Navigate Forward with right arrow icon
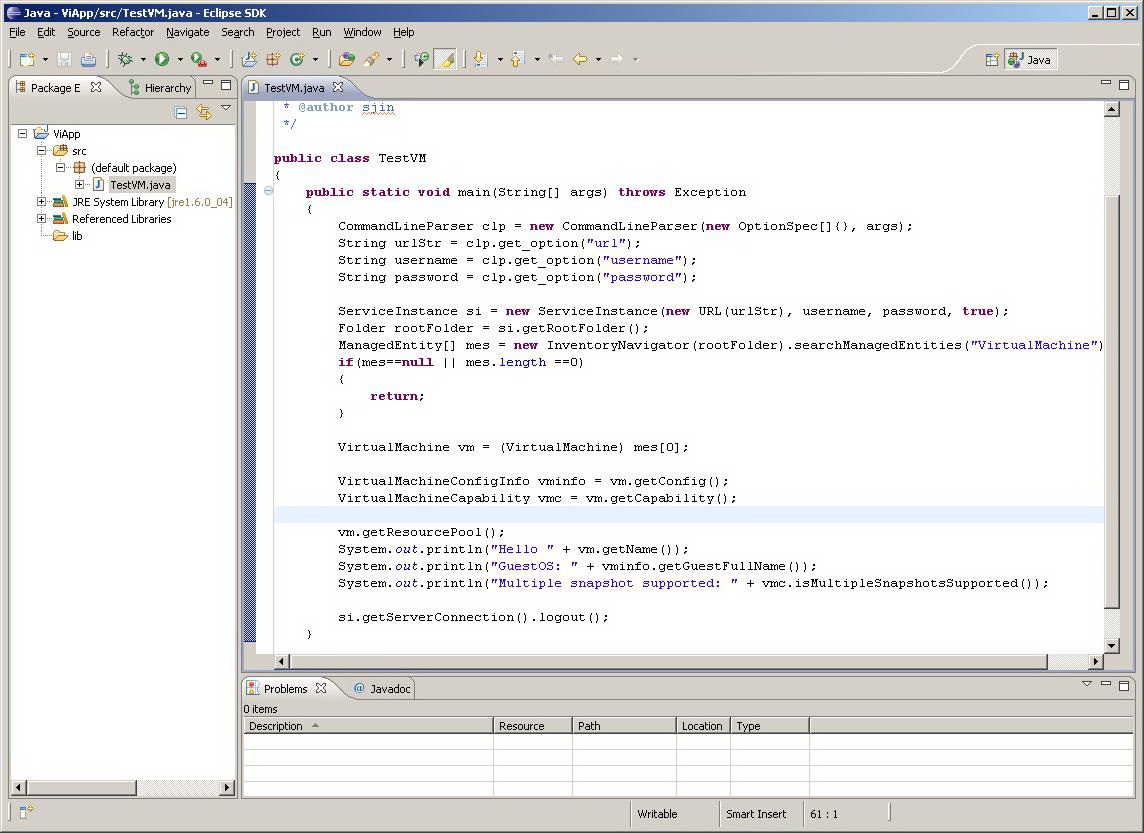 617,59
